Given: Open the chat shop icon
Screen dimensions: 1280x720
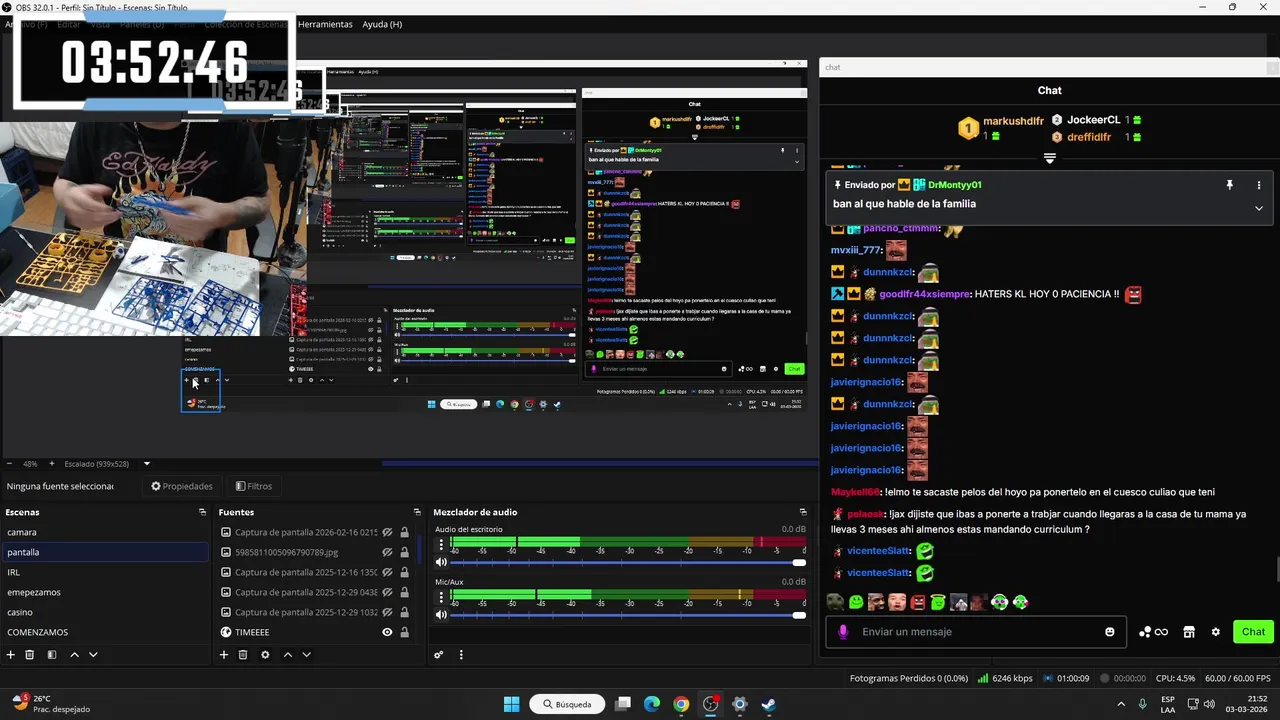Looking at the screenshot, I should click(x=1189, y=632).
